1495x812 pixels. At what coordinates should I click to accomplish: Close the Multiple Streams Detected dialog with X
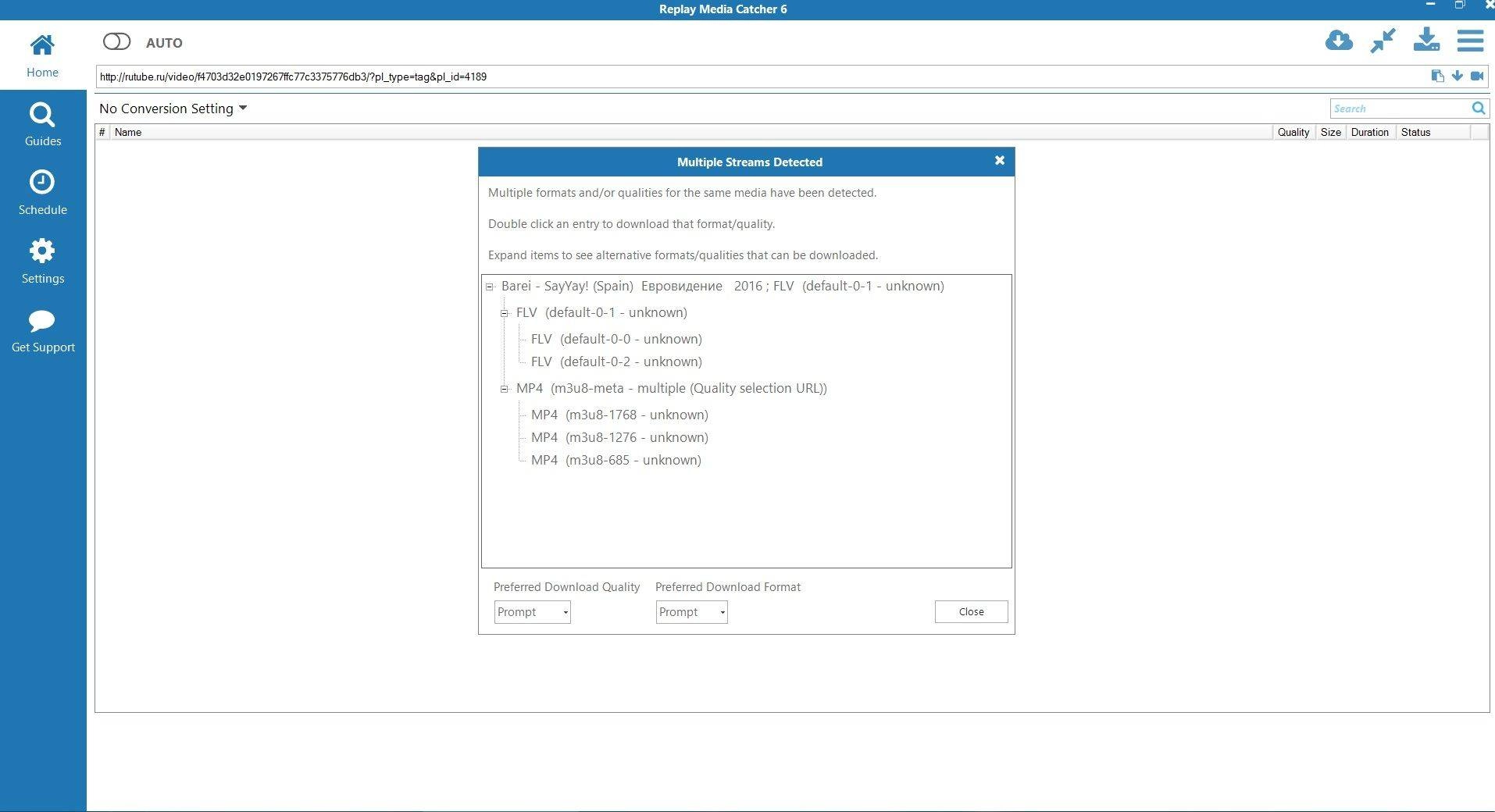(x=999, y=160)
